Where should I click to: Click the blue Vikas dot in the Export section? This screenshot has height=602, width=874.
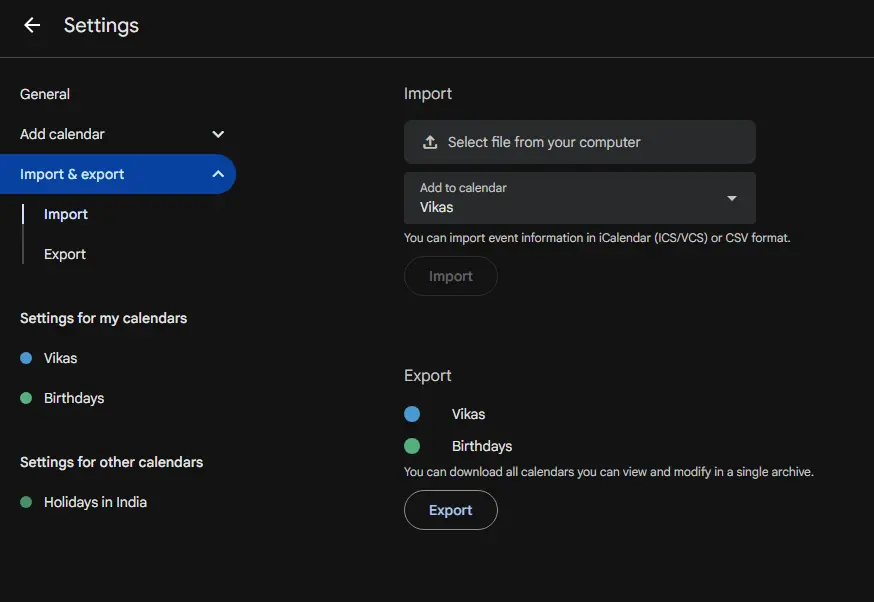(411, 413)
